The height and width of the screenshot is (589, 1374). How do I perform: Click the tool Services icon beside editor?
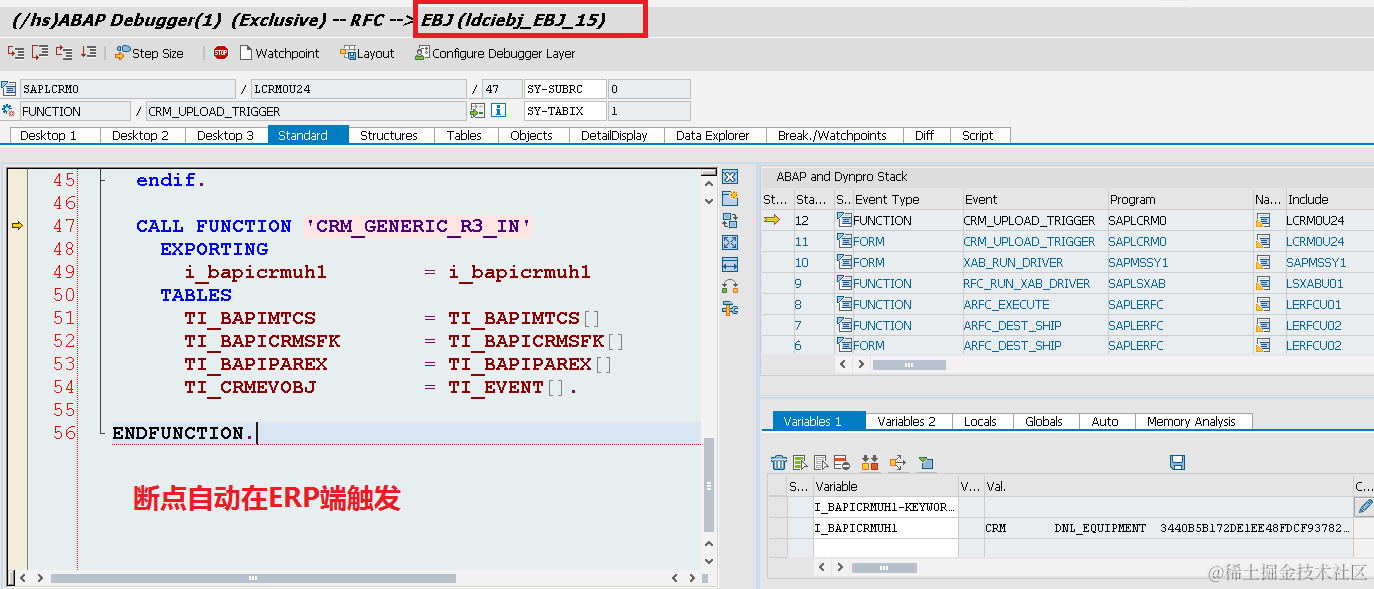[729, 308]
